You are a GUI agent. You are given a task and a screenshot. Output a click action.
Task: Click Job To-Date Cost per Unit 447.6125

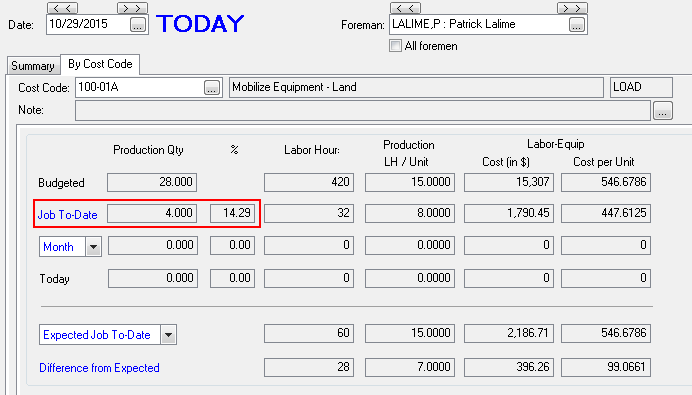point(606,213)
